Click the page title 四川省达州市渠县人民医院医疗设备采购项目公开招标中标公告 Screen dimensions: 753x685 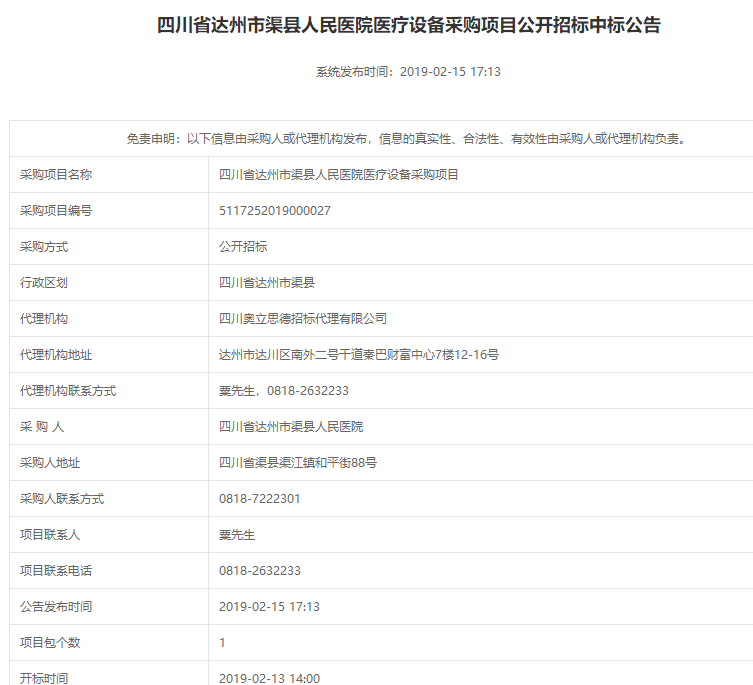pos(409,25)
